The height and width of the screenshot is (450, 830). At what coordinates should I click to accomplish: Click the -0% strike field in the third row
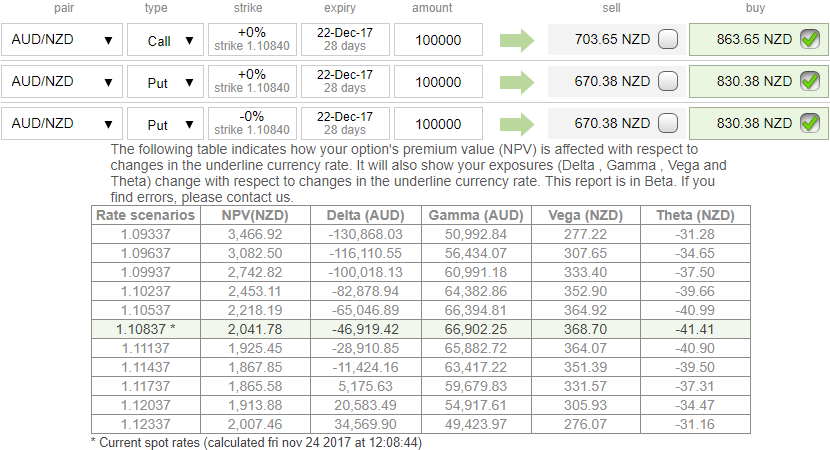click(253, 124)
